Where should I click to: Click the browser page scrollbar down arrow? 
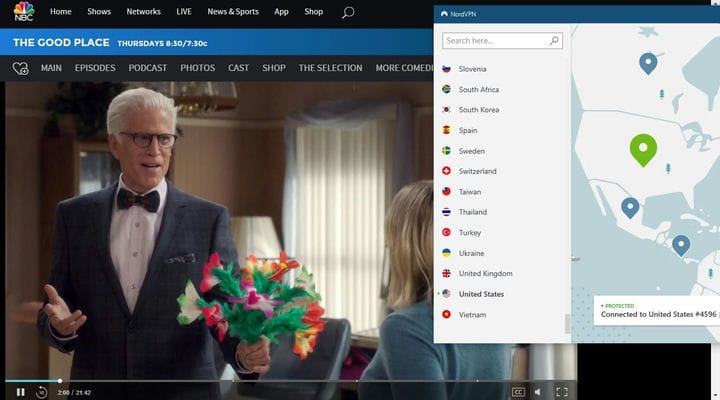(x=715, y=395)
